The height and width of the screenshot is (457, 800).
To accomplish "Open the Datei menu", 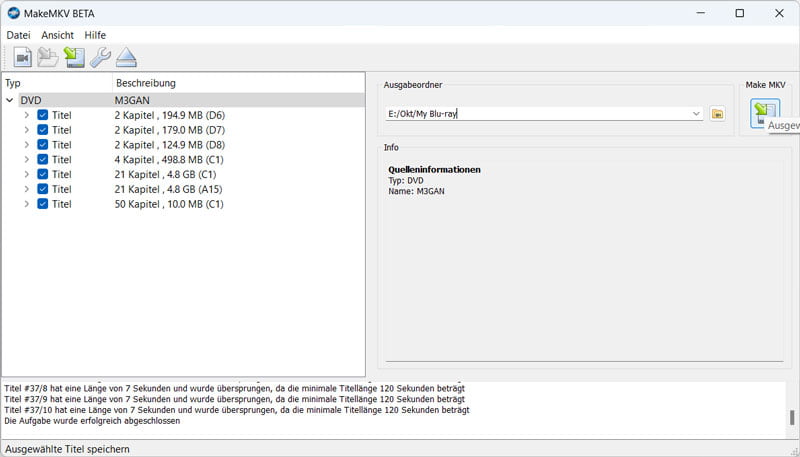I will [x=18, y=35].
